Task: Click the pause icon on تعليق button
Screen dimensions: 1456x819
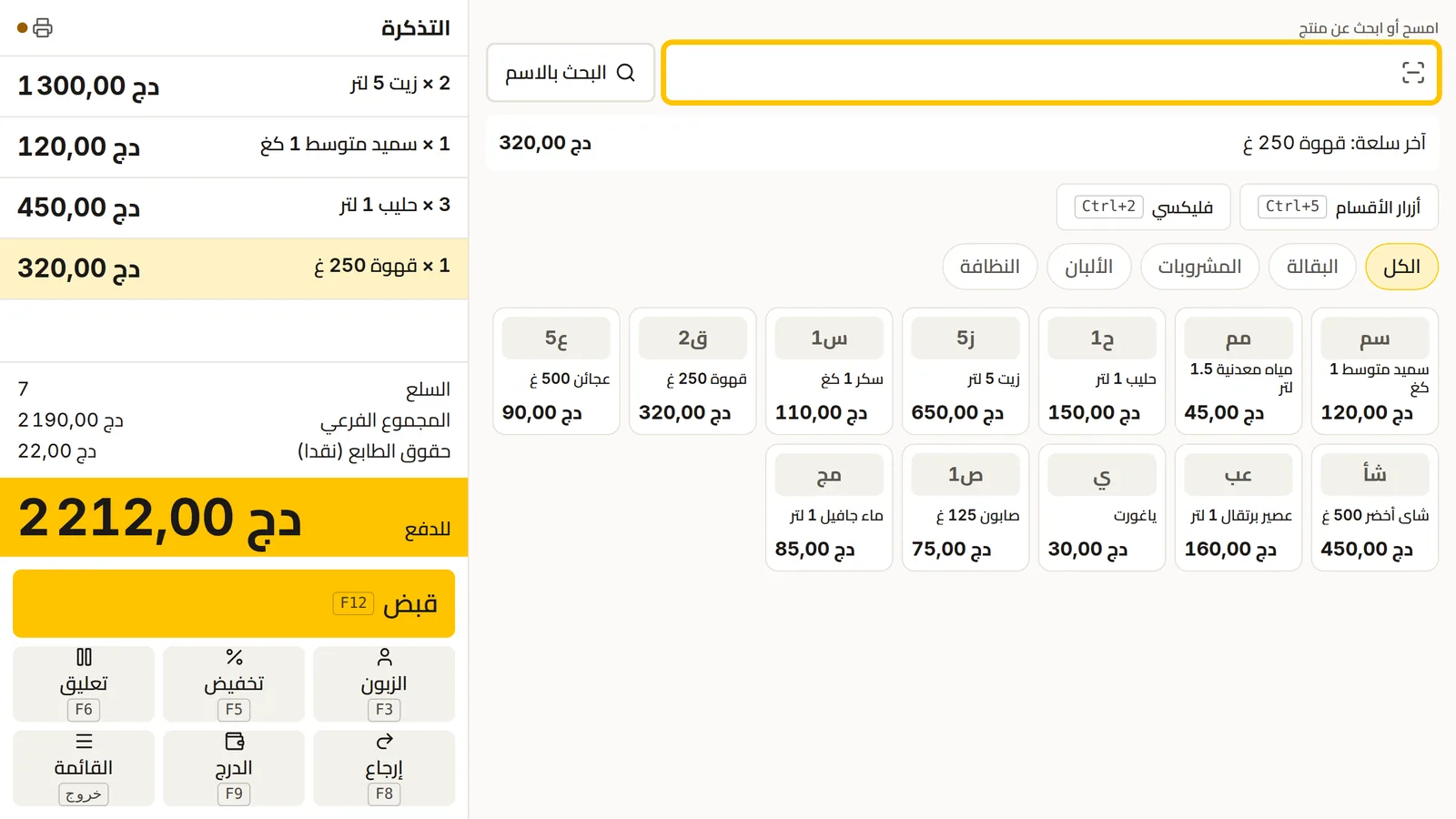Action: [84, 657]
